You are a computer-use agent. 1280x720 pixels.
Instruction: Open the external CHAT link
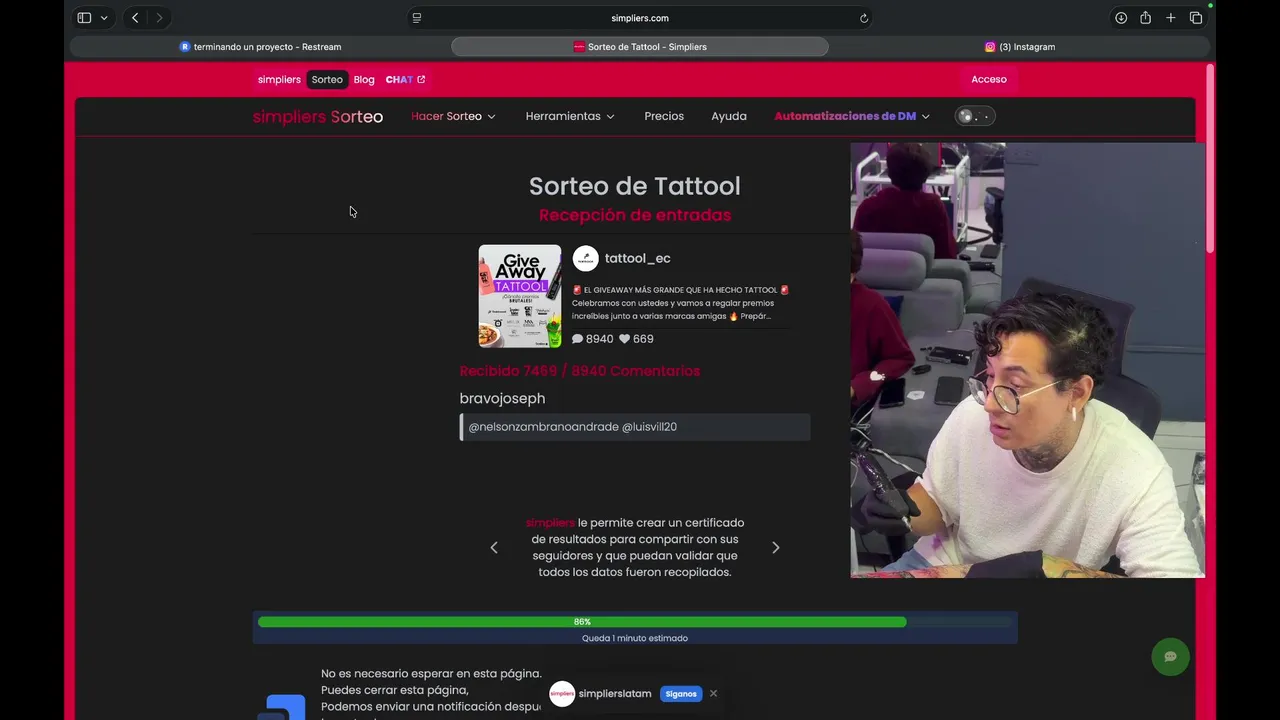click(405, 79)
